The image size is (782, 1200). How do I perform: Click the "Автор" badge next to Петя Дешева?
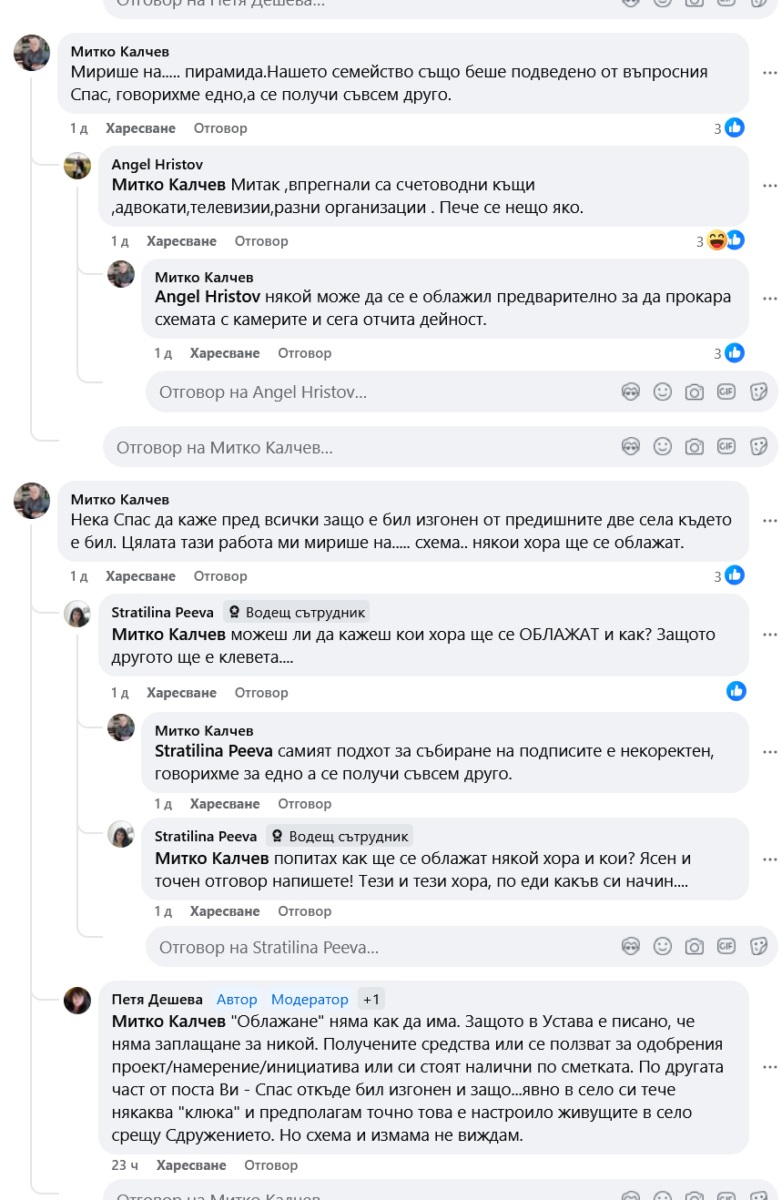coord(237,999)
